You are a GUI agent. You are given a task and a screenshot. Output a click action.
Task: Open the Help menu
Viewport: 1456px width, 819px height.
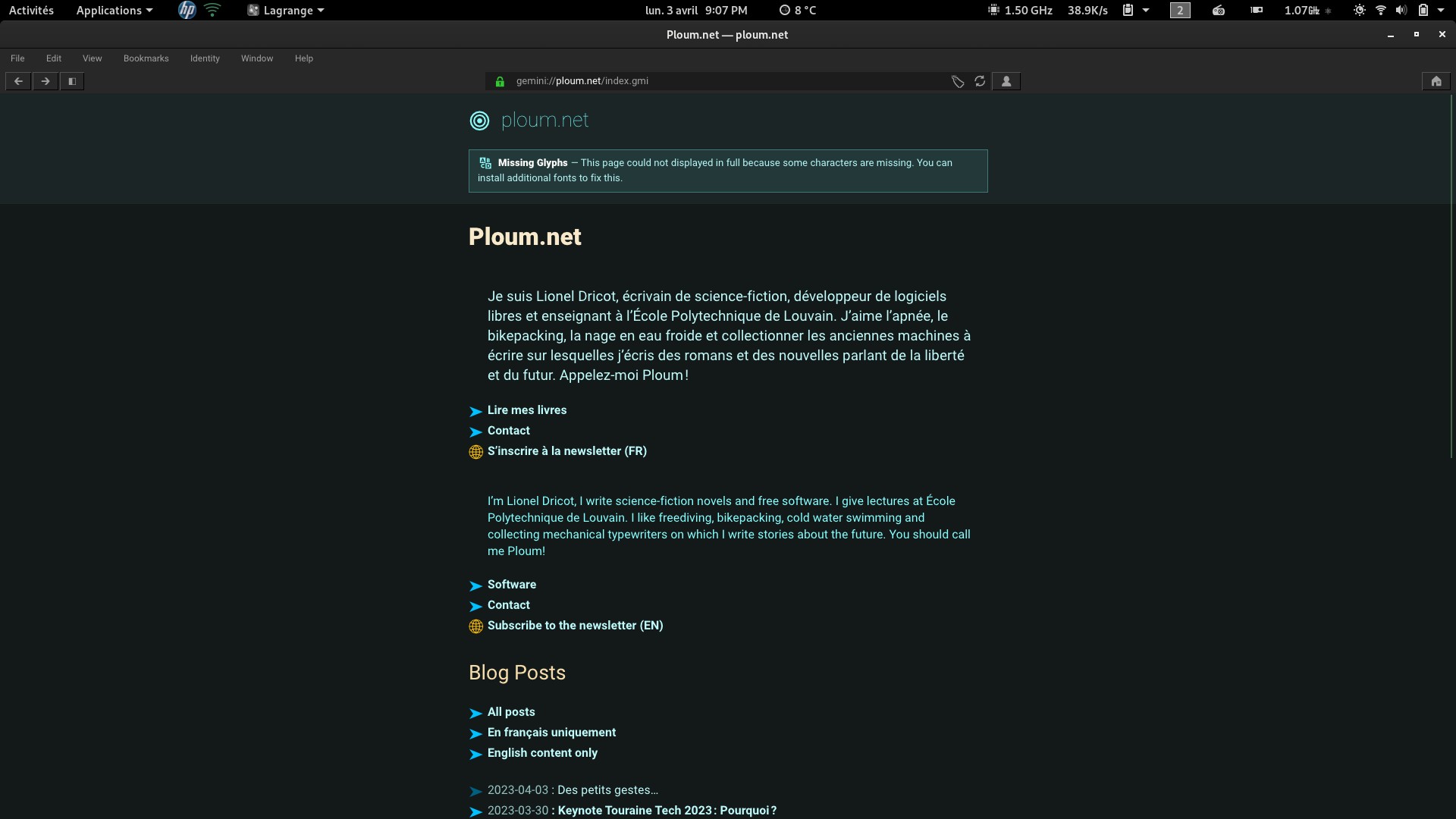click(x=304, y=58)
